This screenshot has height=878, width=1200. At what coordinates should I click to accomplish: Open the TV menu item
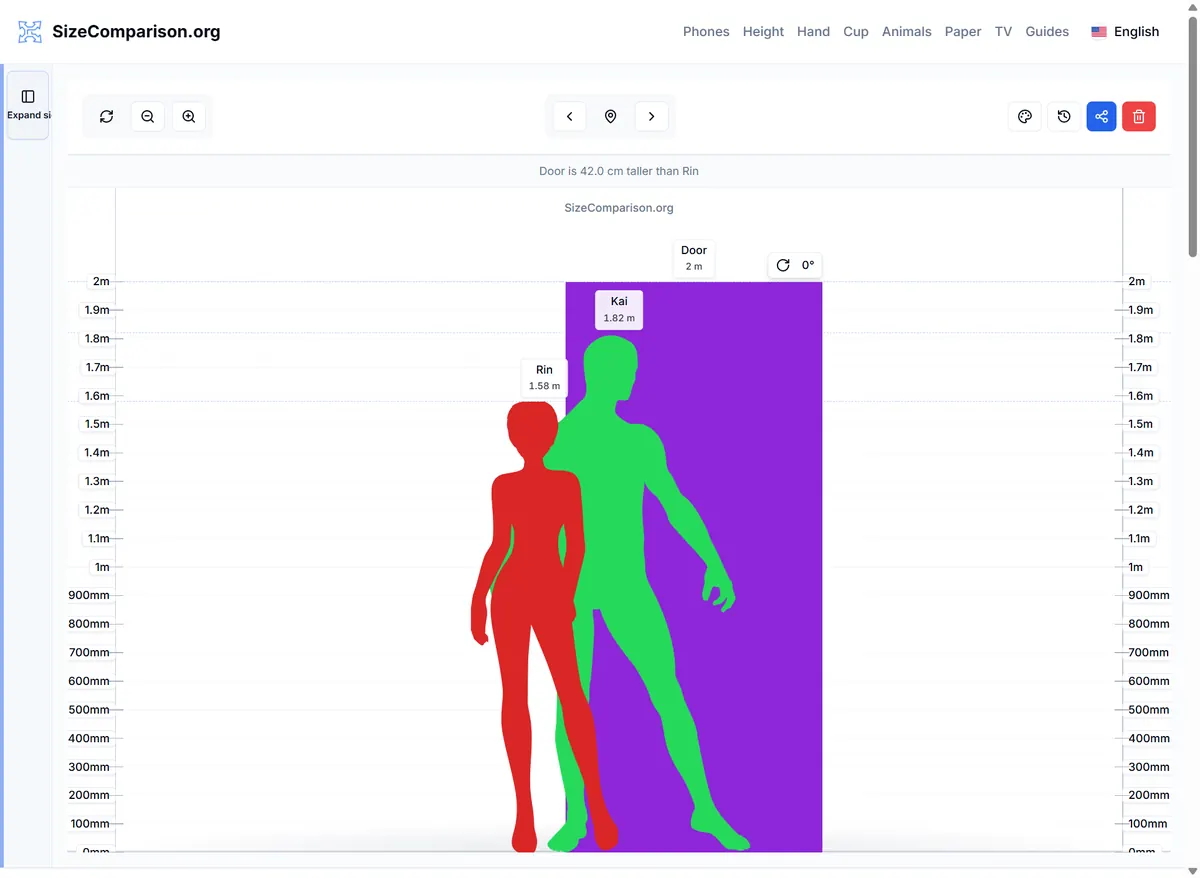pos(1004,32)
